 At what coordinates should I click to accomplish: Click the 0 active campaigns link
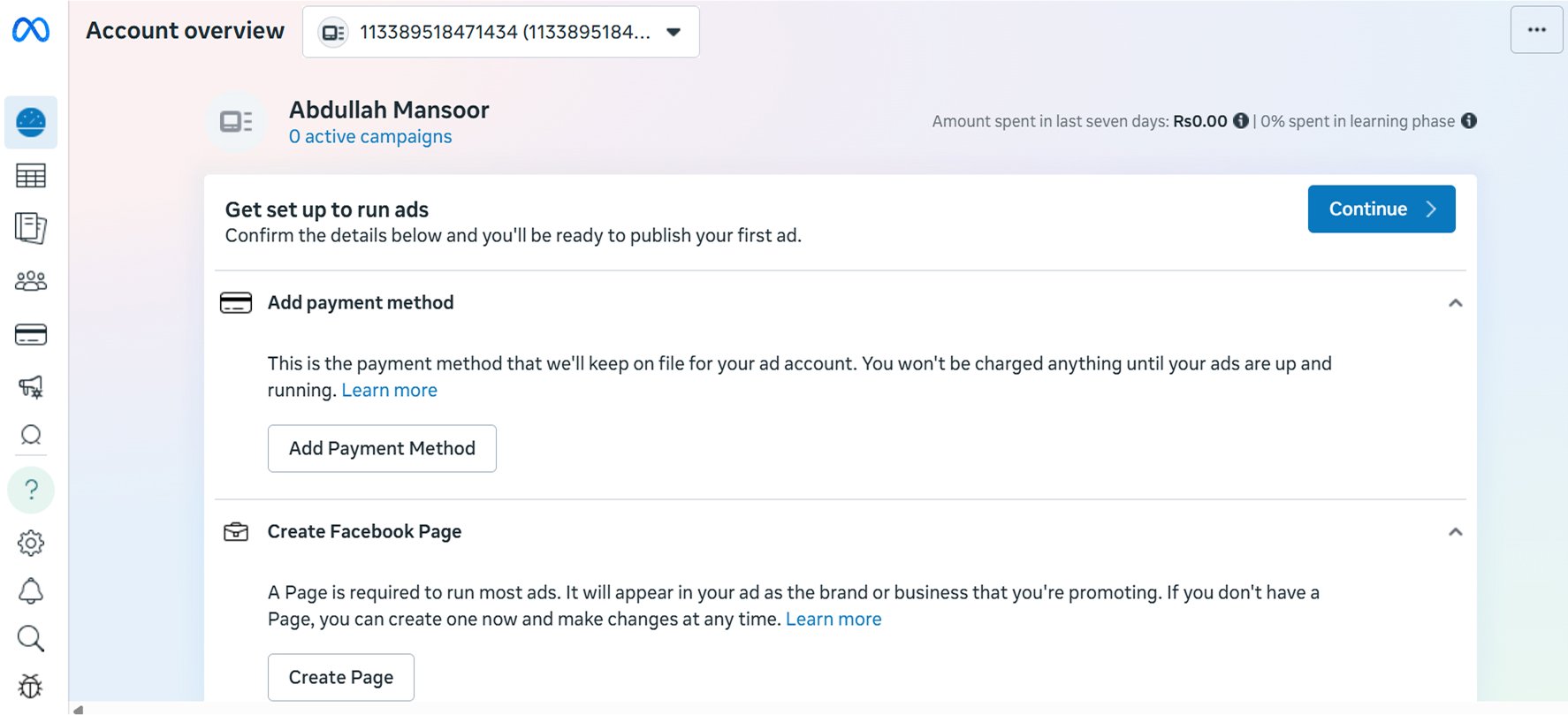[370, 137]
